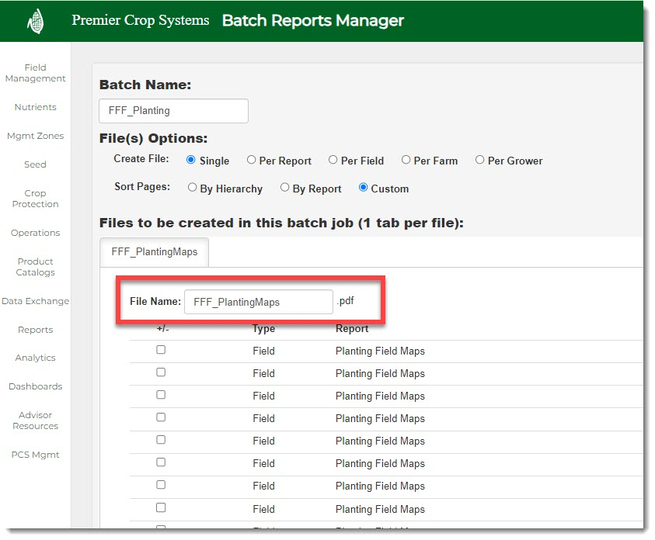This screenshot has height=540, width=655.
Task: Check the fourth Planting Field Maps row
Action: pyautogui.click(x=161, y=417)
